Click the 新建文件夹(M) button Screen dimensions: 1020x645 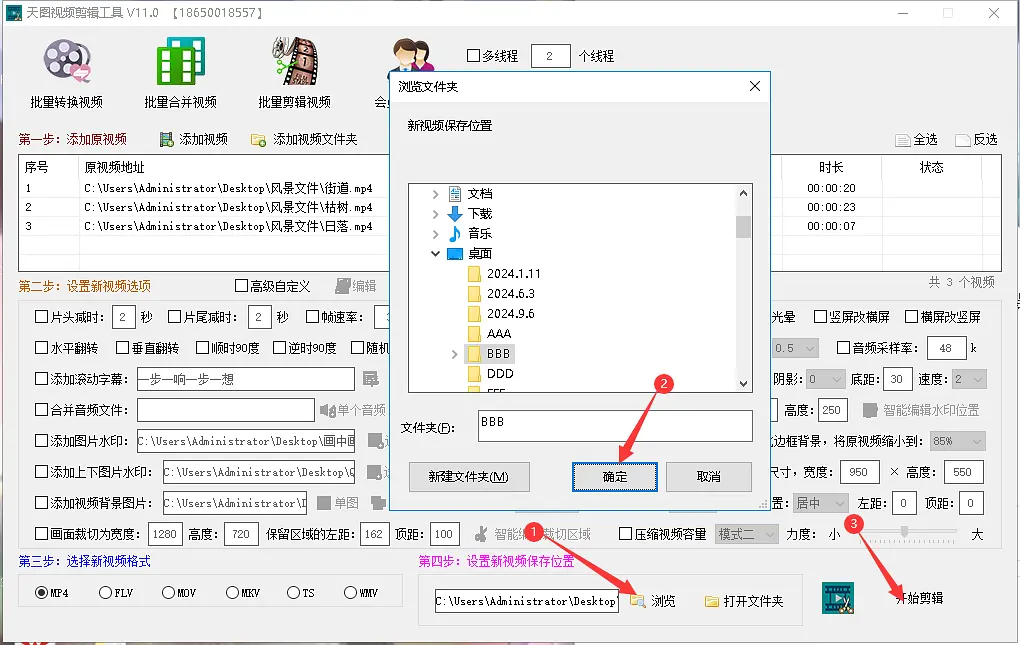[468, 477]
